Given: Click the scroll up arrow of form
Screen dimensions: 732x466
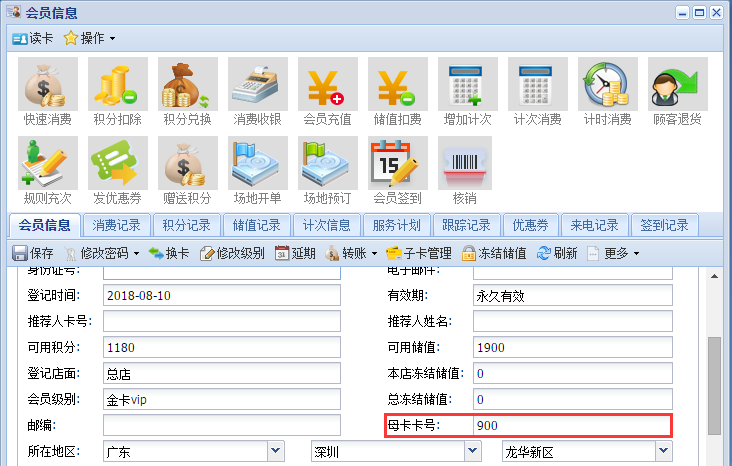Looking at the screenshot, I should pos(714,276).
